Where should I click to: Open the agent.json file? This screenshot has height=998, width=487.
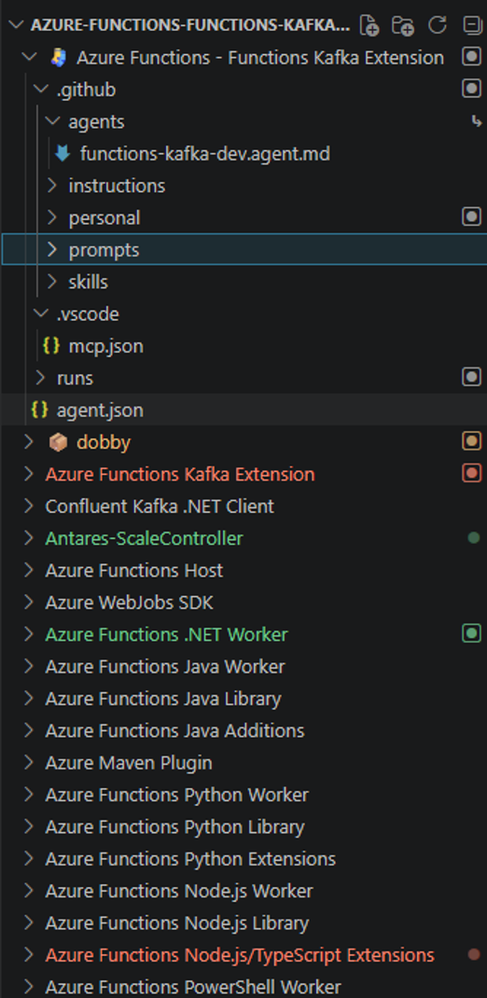[100, 410]
